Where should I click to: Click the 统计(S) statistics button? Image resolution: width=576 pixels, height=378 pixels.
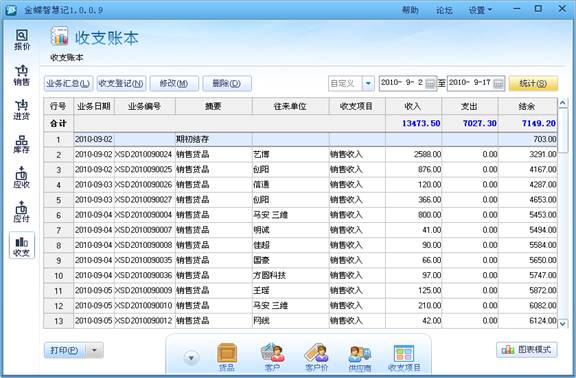pyautogui.click(x=533, y=83)
